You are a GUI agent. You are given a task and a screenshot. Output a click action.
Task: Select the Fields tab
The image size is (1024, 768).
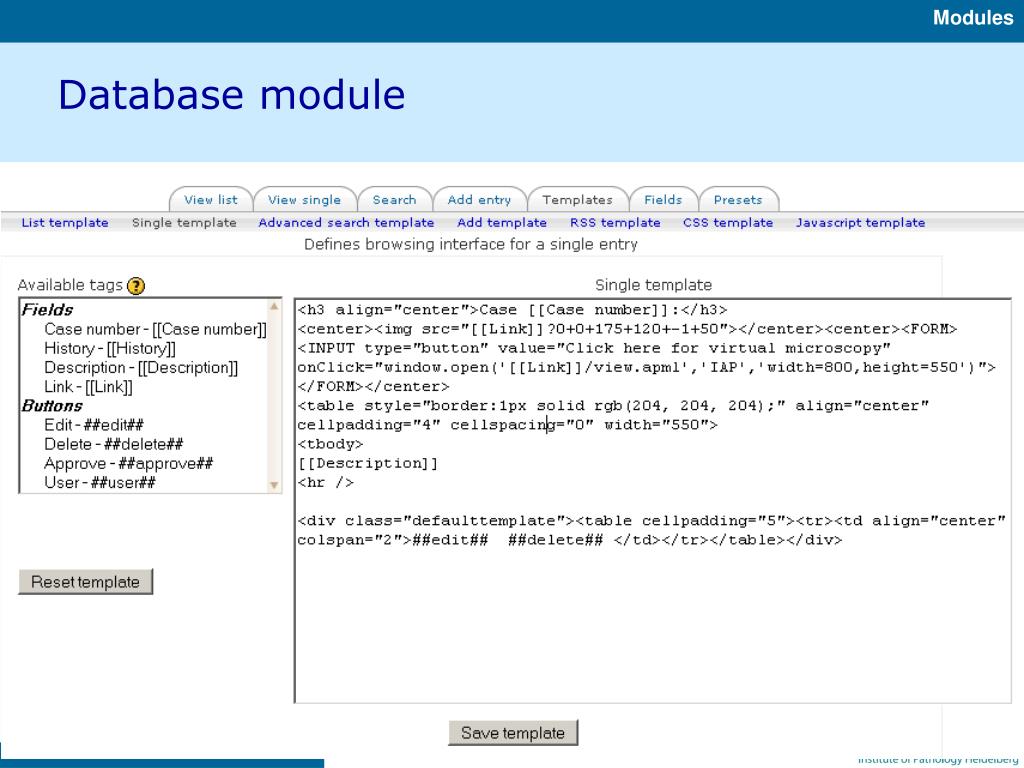pyautogui.click(x=662, y=200)
